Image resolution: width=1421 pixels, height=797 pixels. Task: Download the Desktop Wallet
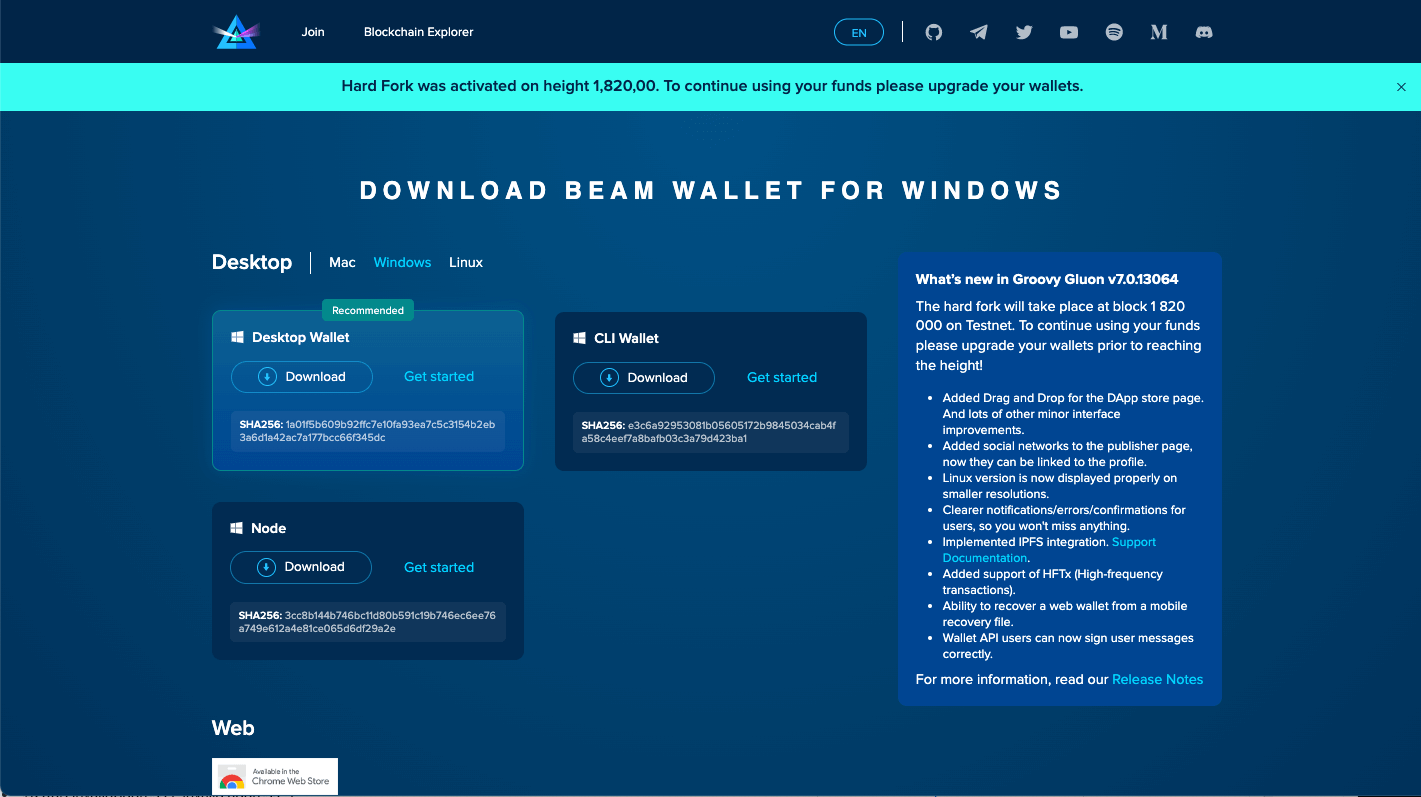tap(302, 377)
